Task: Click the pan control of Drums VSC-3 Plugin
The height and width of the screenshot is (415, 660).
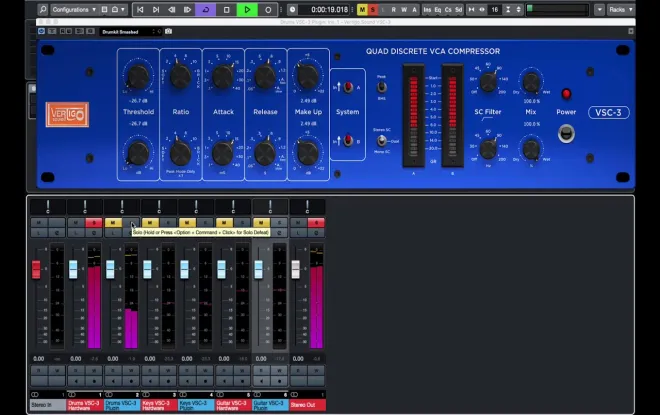Action: (x=122, y=207)
